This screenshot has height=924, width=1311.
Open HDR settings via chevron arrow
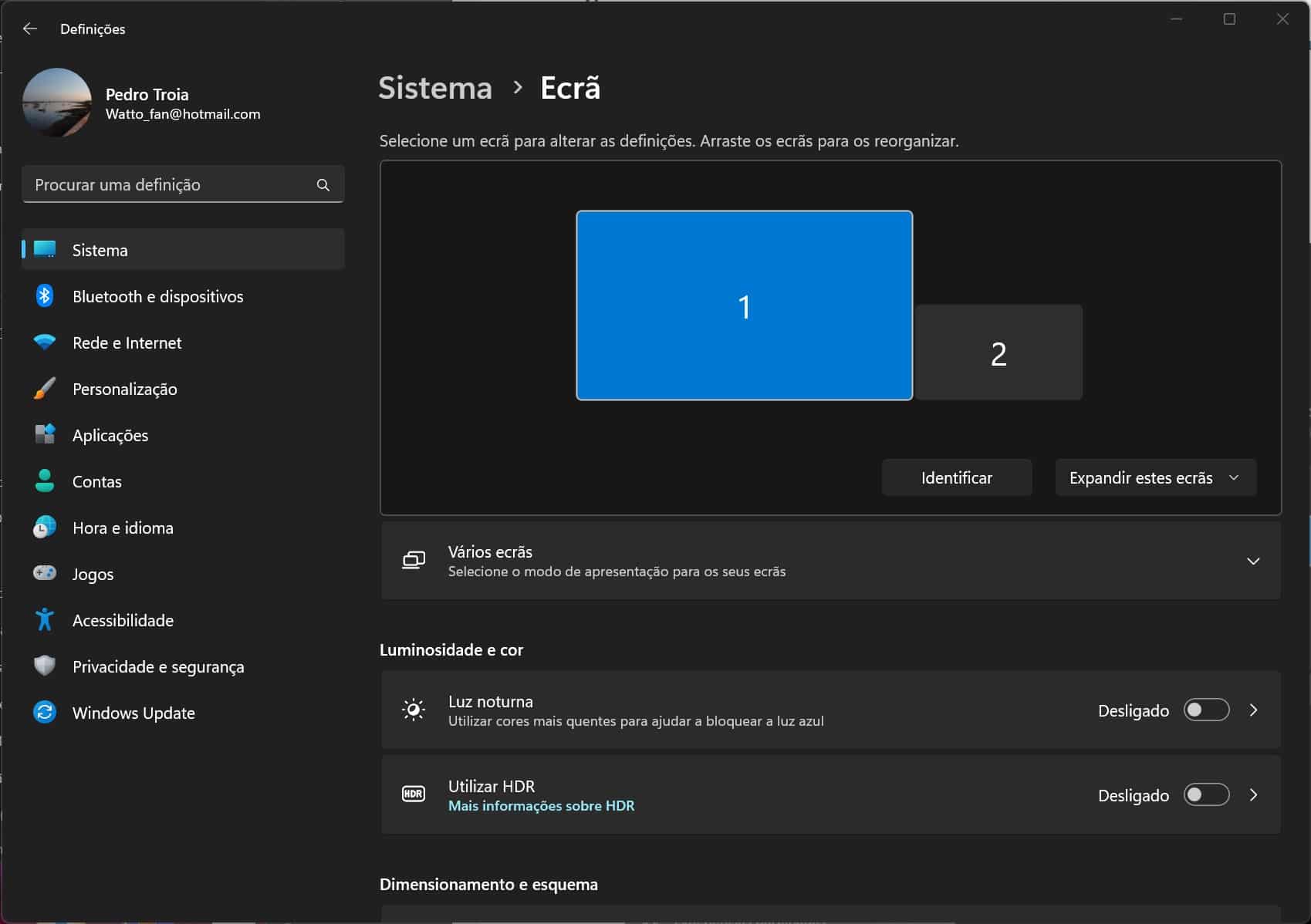1253,794
